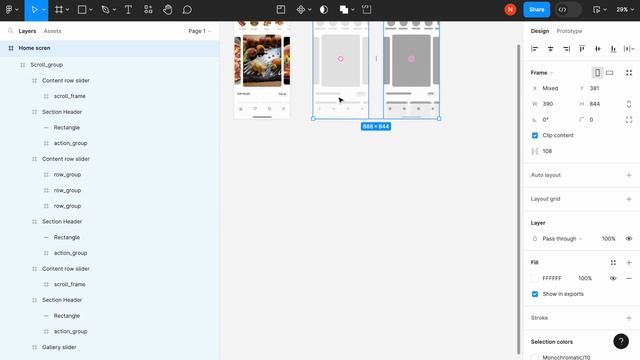Open Pass through blend mode dropdown
This screenshot has height=360, width=640.
562,239
